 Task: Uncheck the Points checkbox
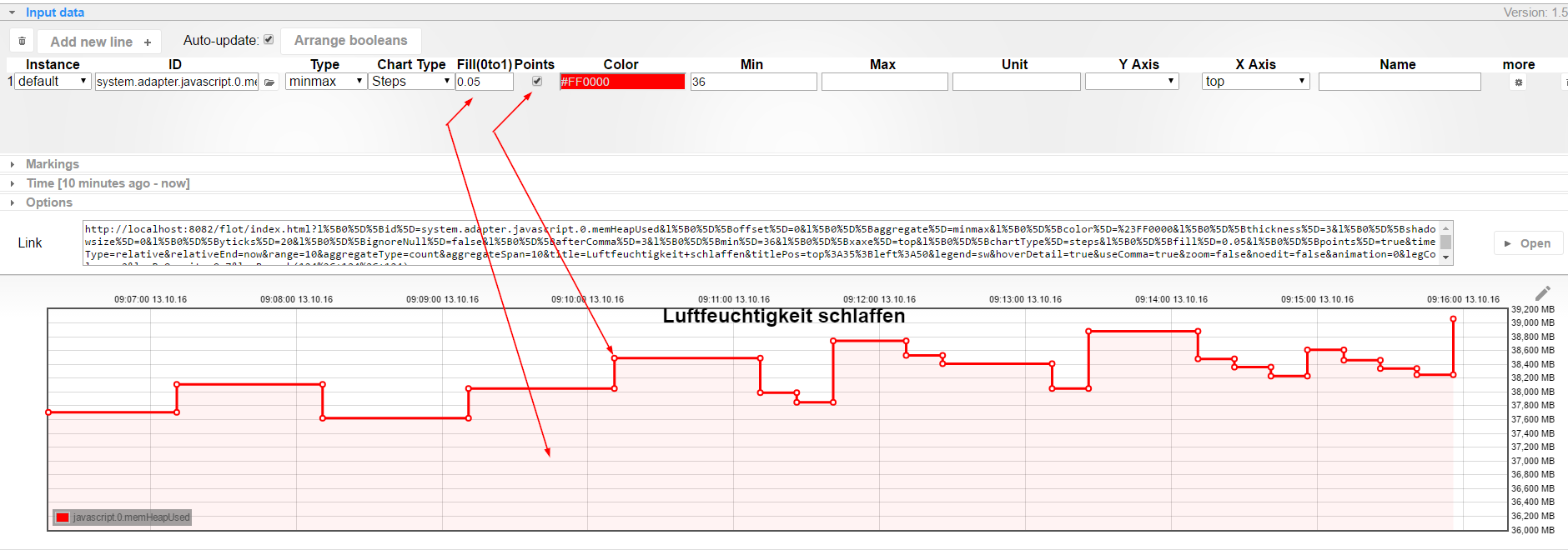tap(537, 81)
